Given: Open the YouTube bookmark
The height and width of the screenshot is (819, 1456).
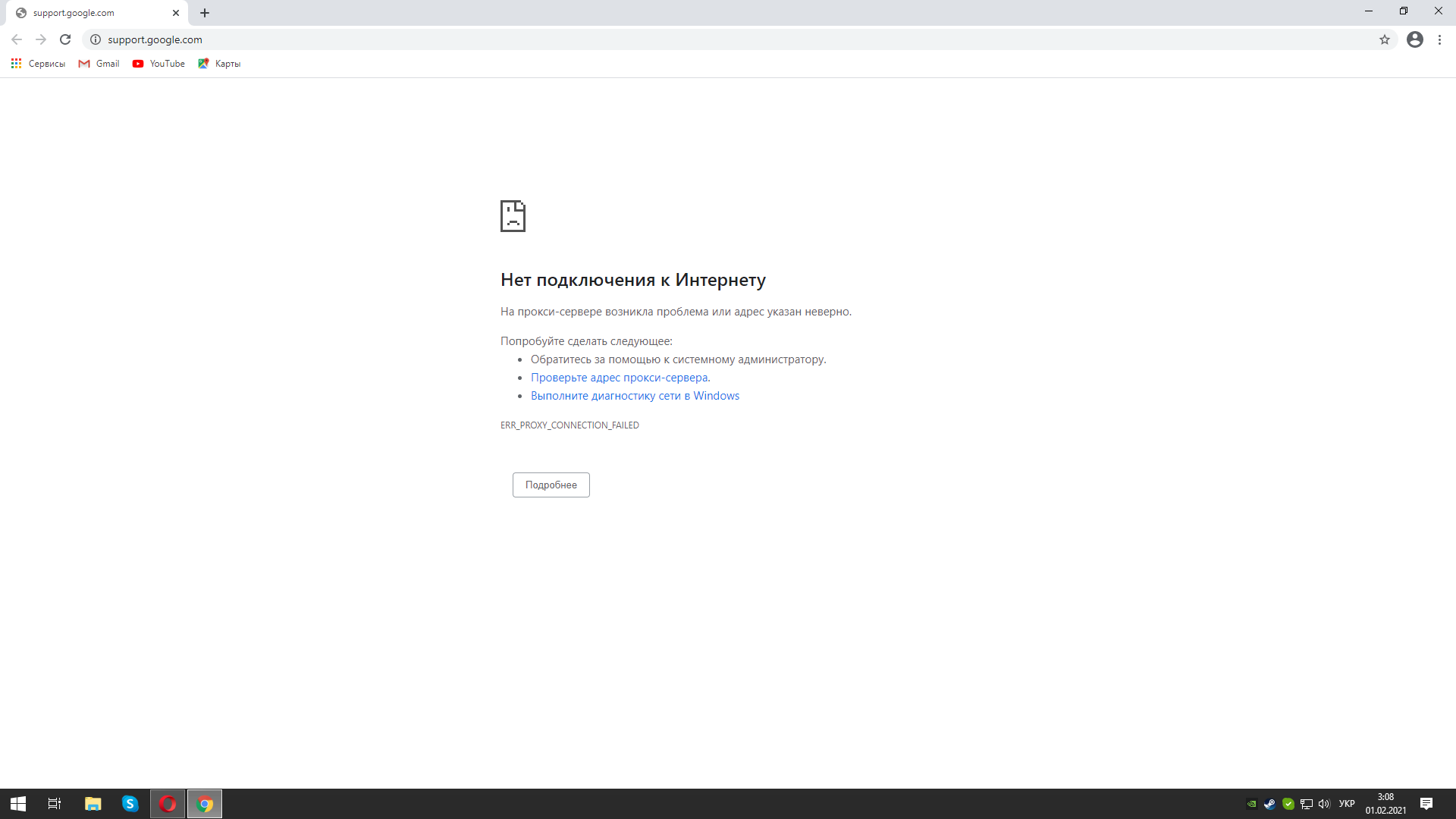Looking at the screenshot, I should pos(158,64).
